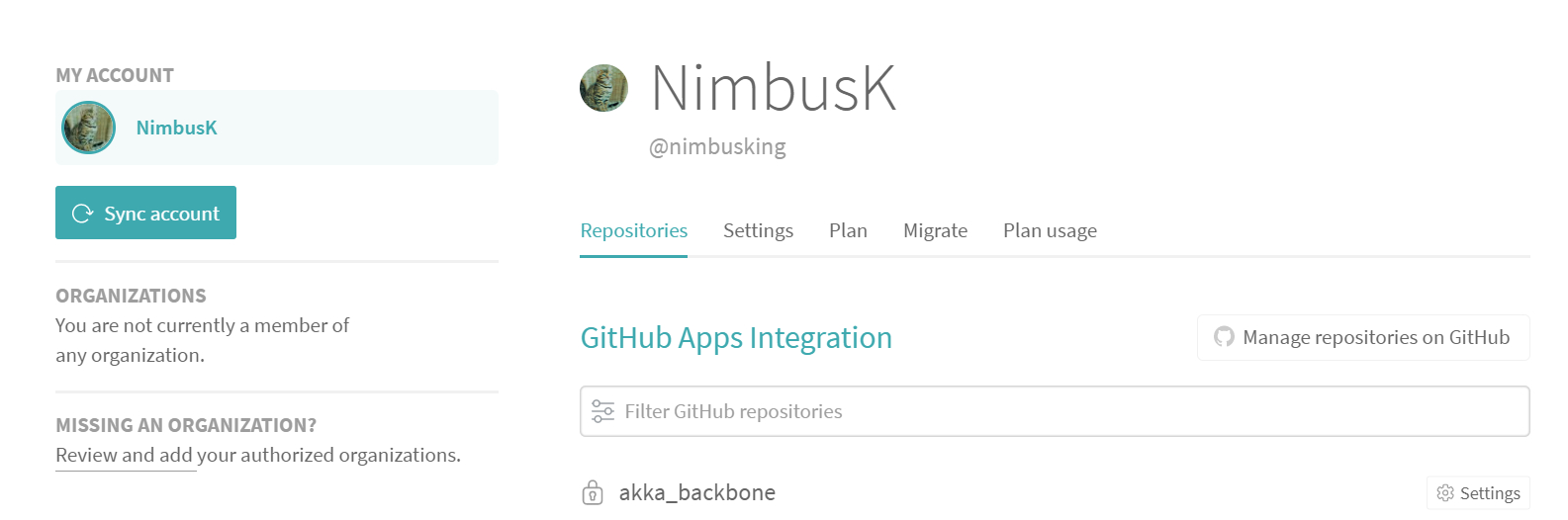The image size is (1568, 520).
Task: Click the sync arrows icon
Action: (x=83, y=214)
